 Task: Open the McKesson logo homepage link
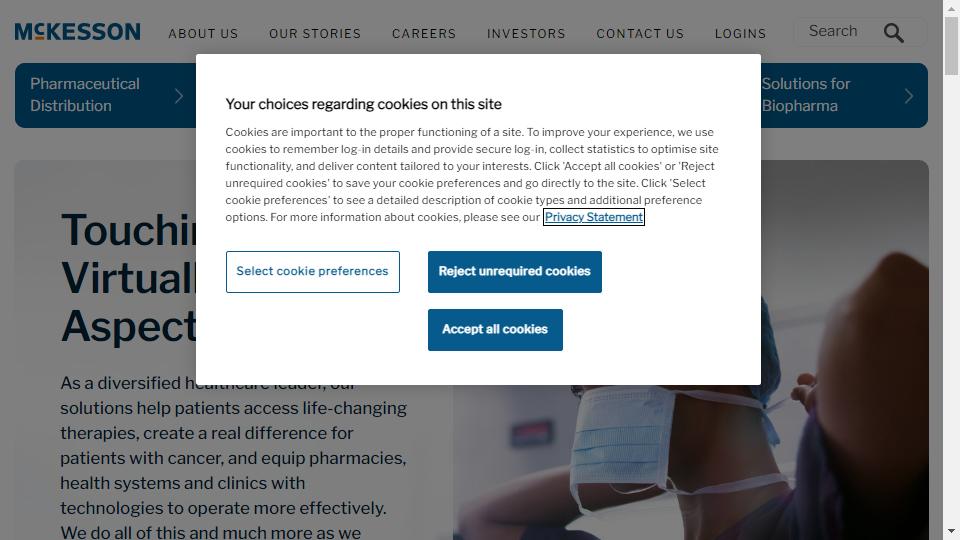coord(78,32)
